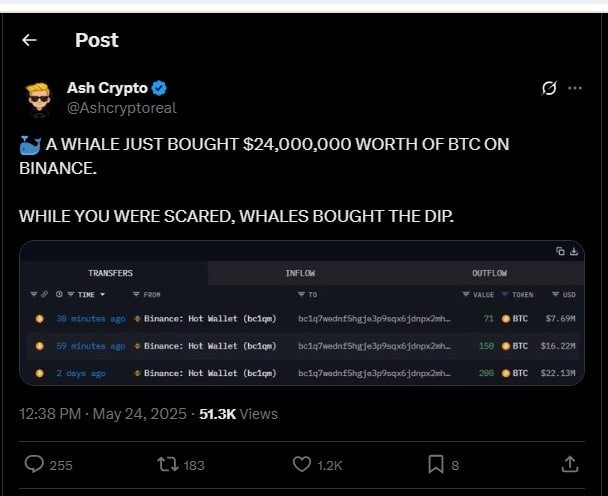Open the OUTFLOW tab
The height and width of the screenshot is (496, 608).
[x=489, y=273]
